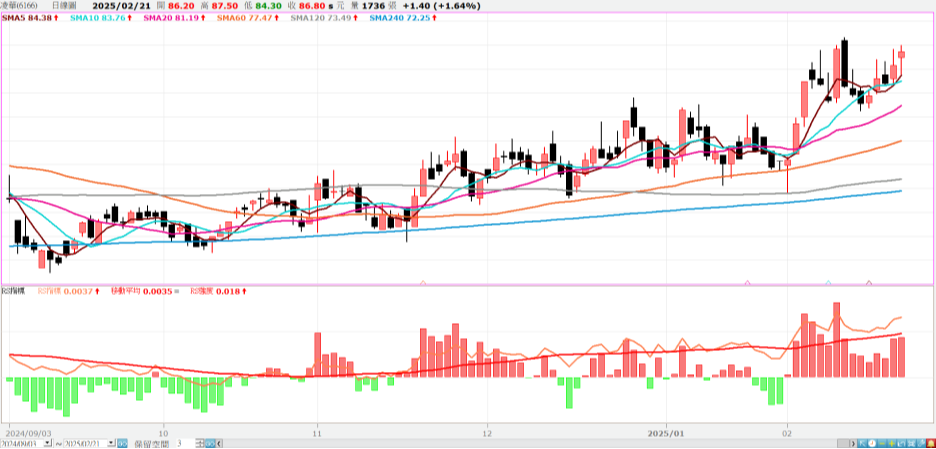This screenshot has height=449, width=936.
Task: Click the SMA120 73.49 legend label
Action: [x=323, y=19]
